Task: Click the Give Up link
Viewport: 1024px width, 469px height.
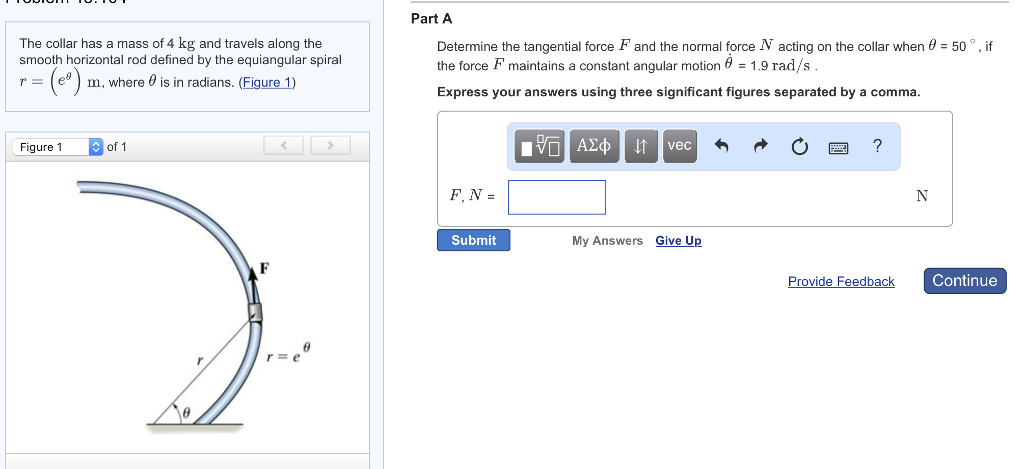Action: [x=678, y=241]
